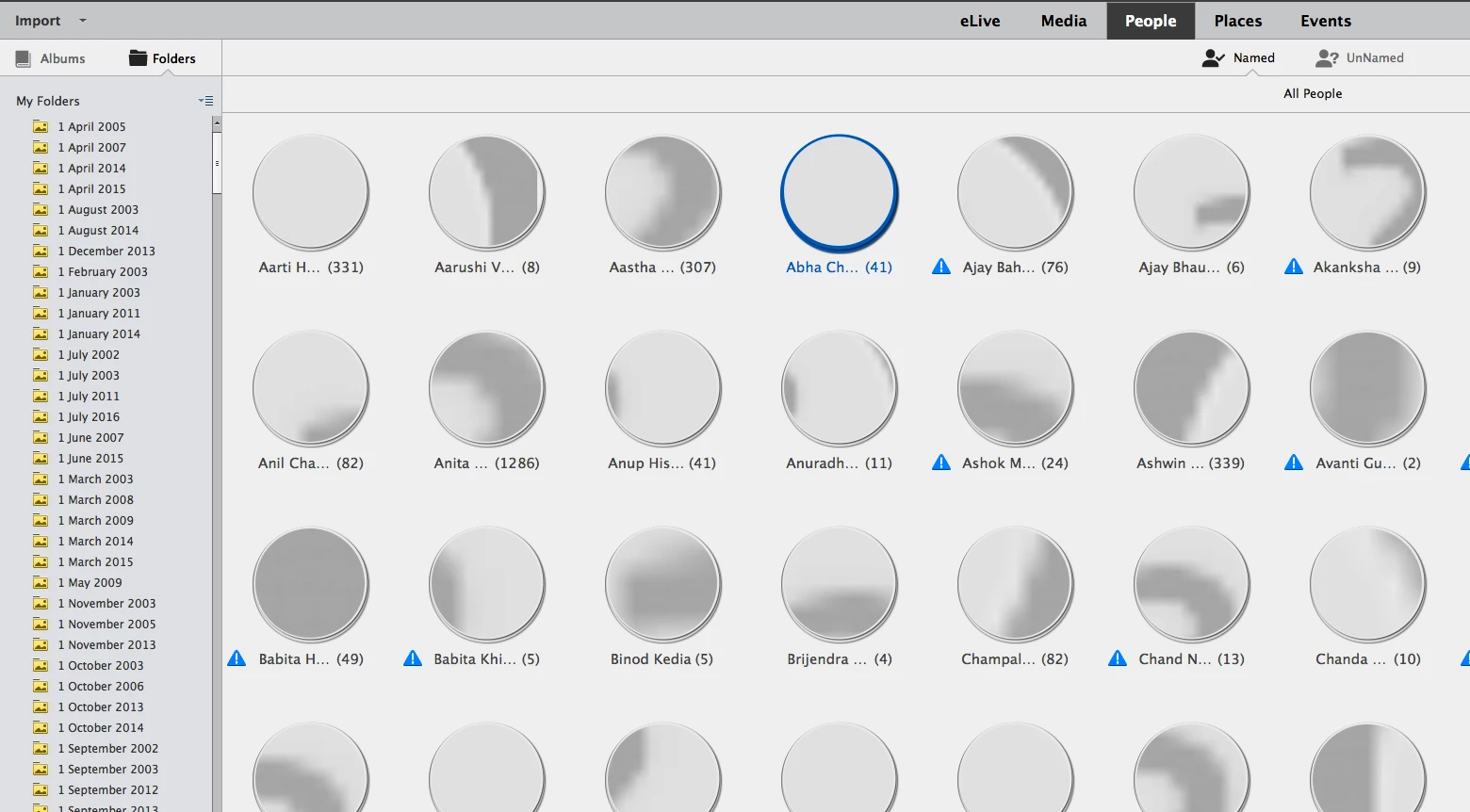Image resolution: width=1470 pixels, height=812 pixels.
Task: Switch to the Places tab
Action: pos(1238,21)
